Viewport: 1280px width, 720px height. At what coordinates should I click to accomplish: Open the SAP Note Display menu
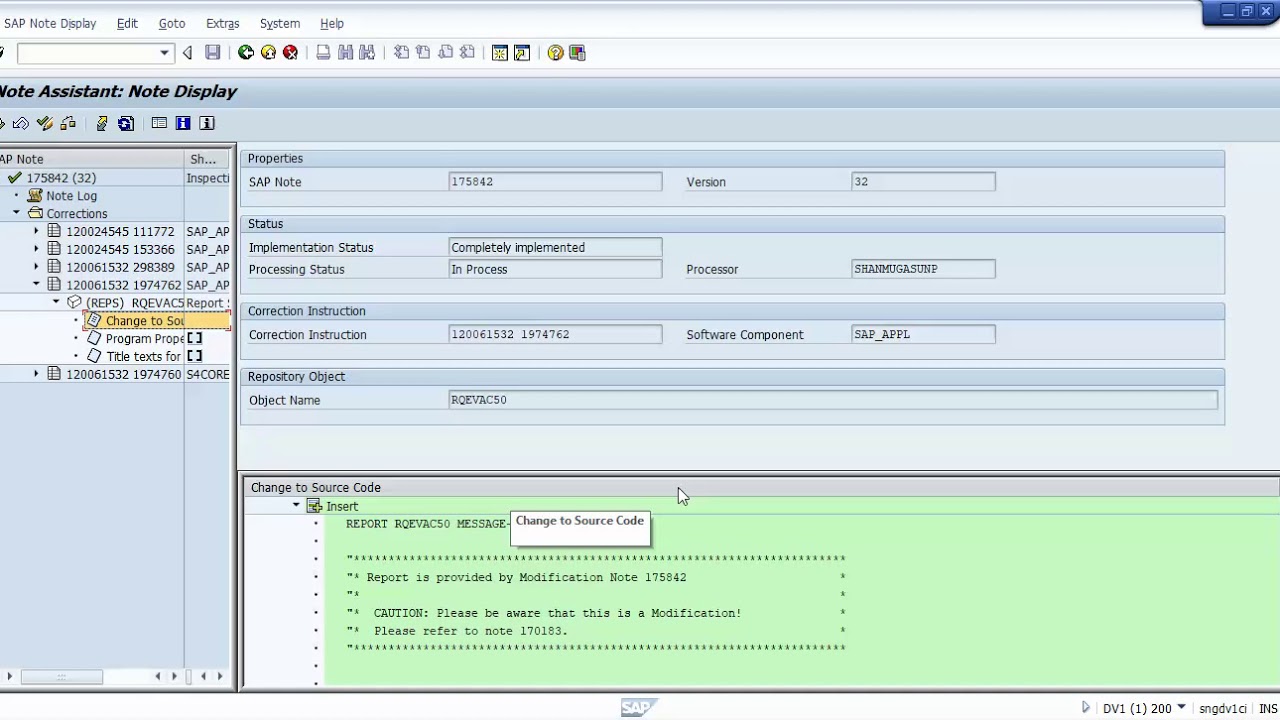[50, 23]
